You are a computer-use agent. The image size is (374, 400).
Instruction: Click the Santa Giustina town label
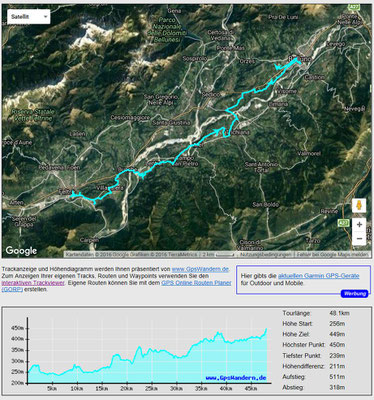tap(171, 123)
